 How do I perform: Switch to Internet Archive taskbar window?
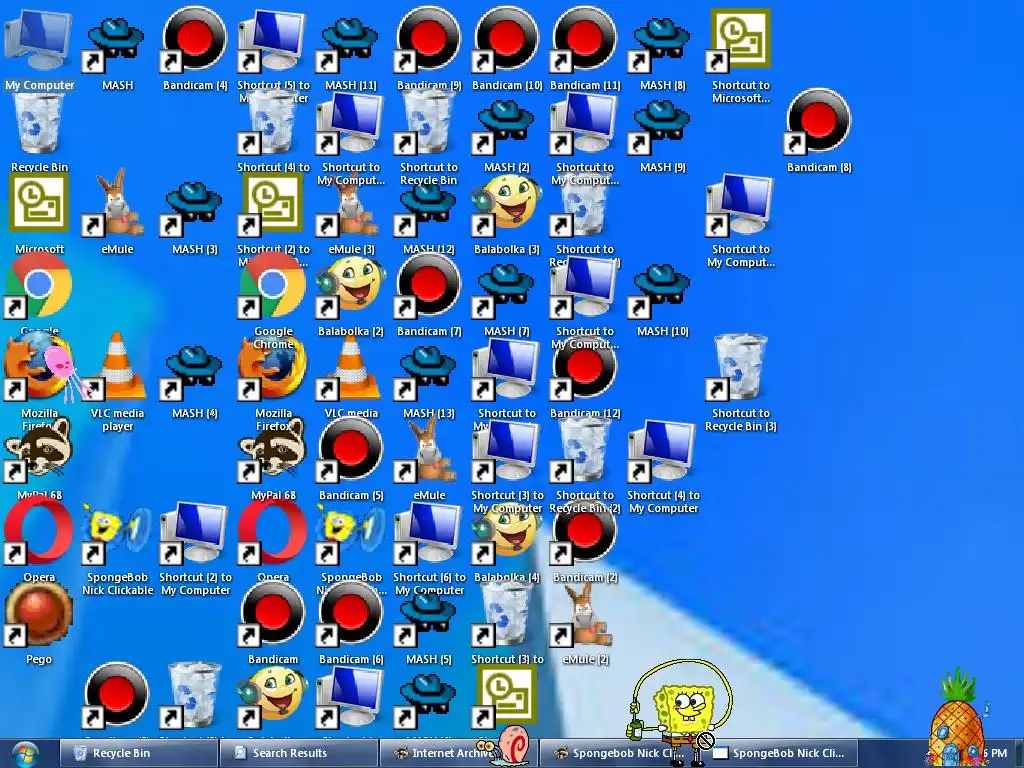coord(458,753)
